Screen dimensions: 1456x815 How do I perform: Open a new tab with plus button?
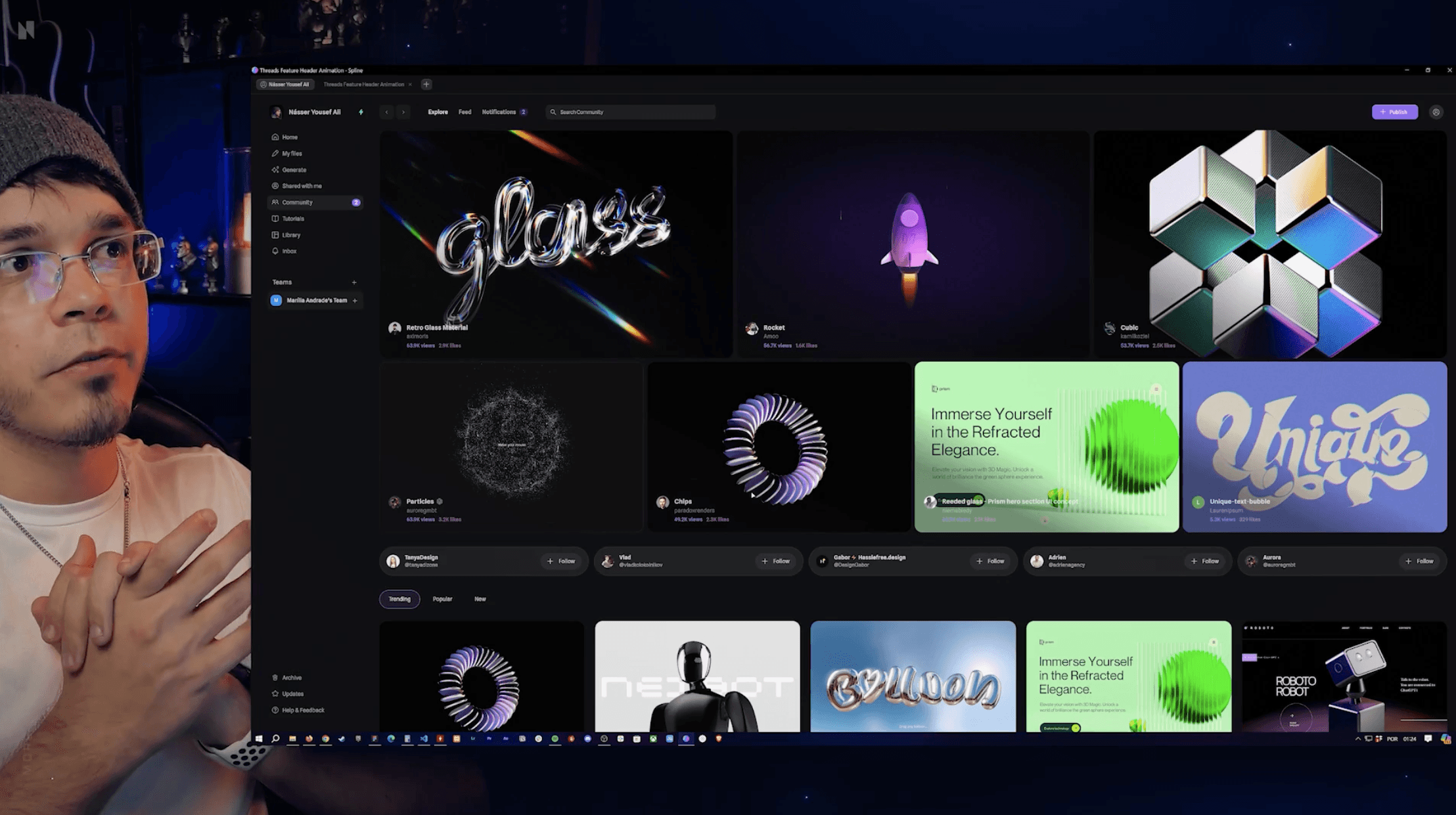coord(426,84)
